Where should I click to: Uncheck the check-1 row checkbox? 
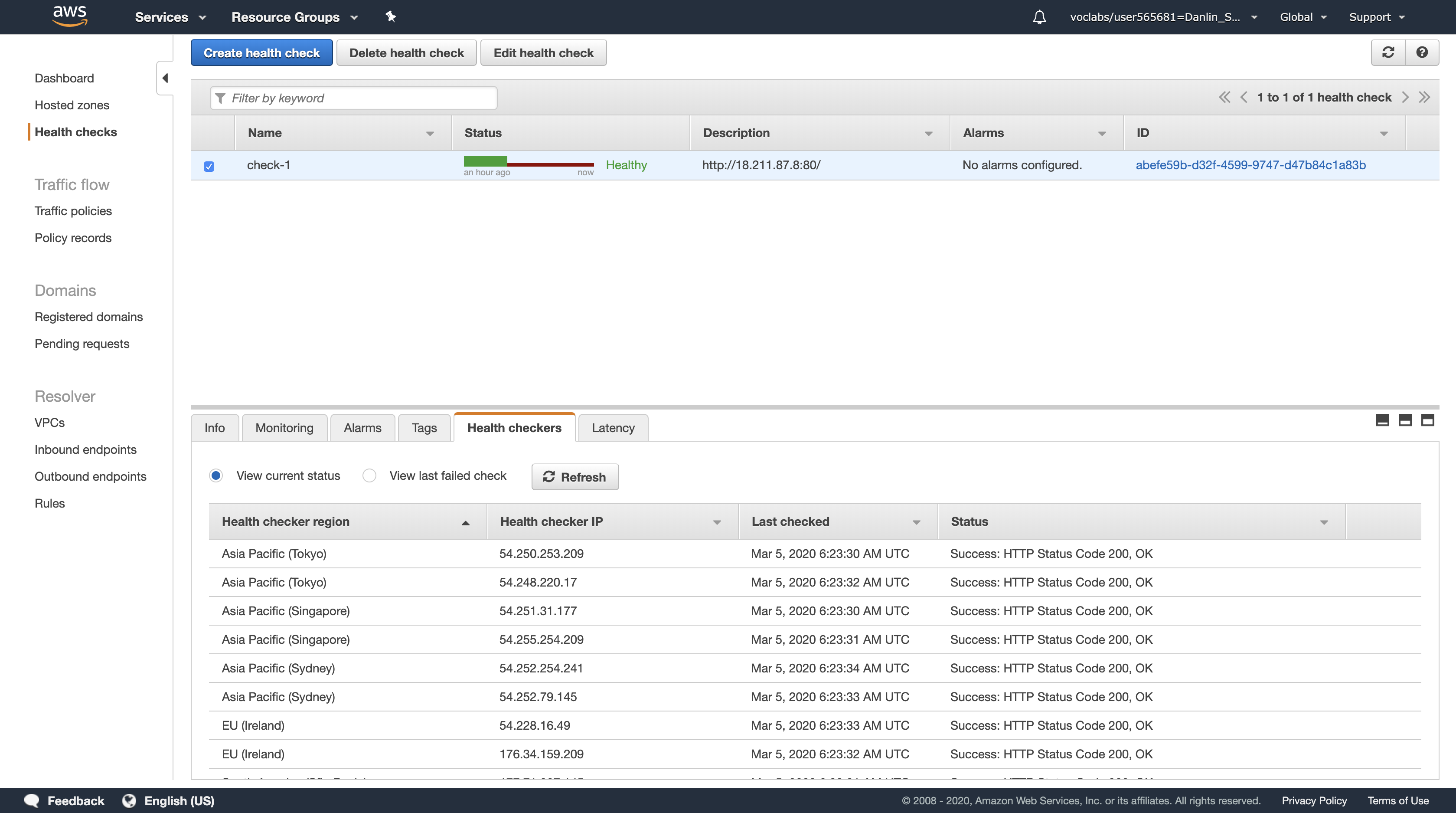coord(209,166)
